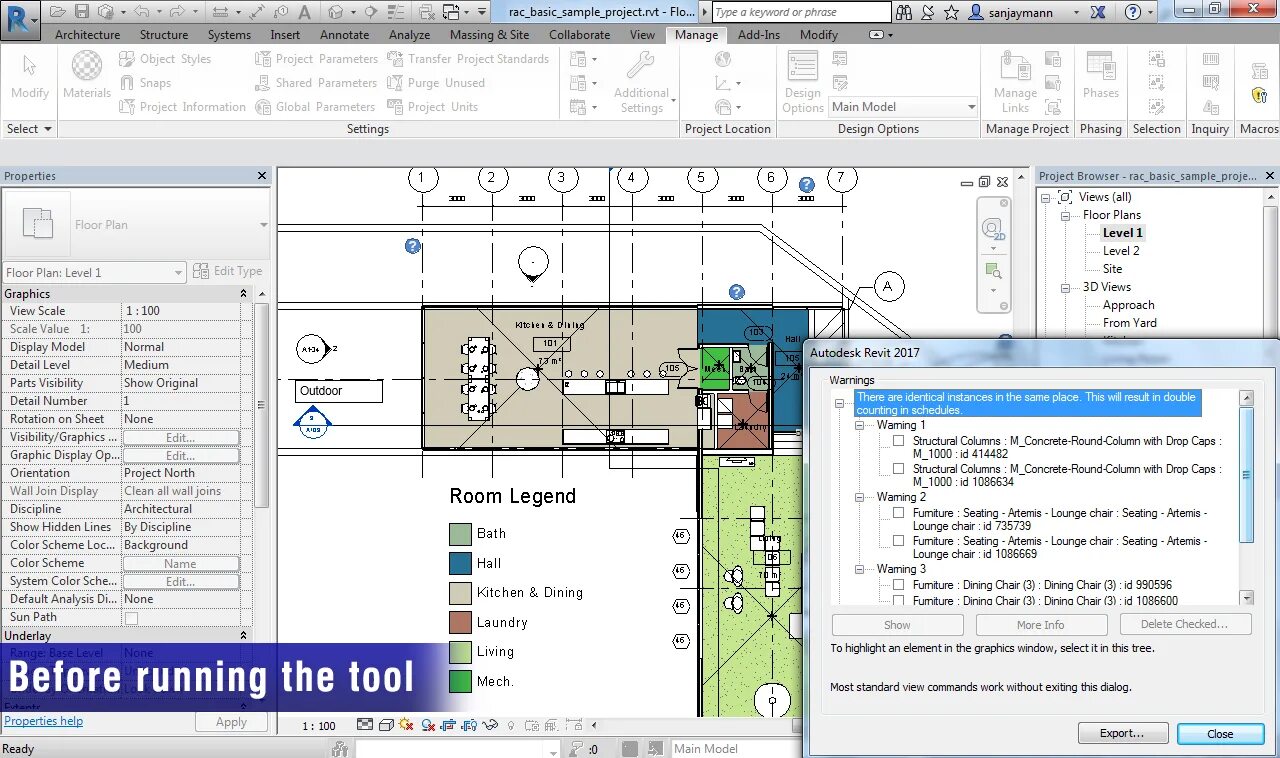Click the Default 3D View house icon
Screen dimensions: 1280x758
pos(336,12)
